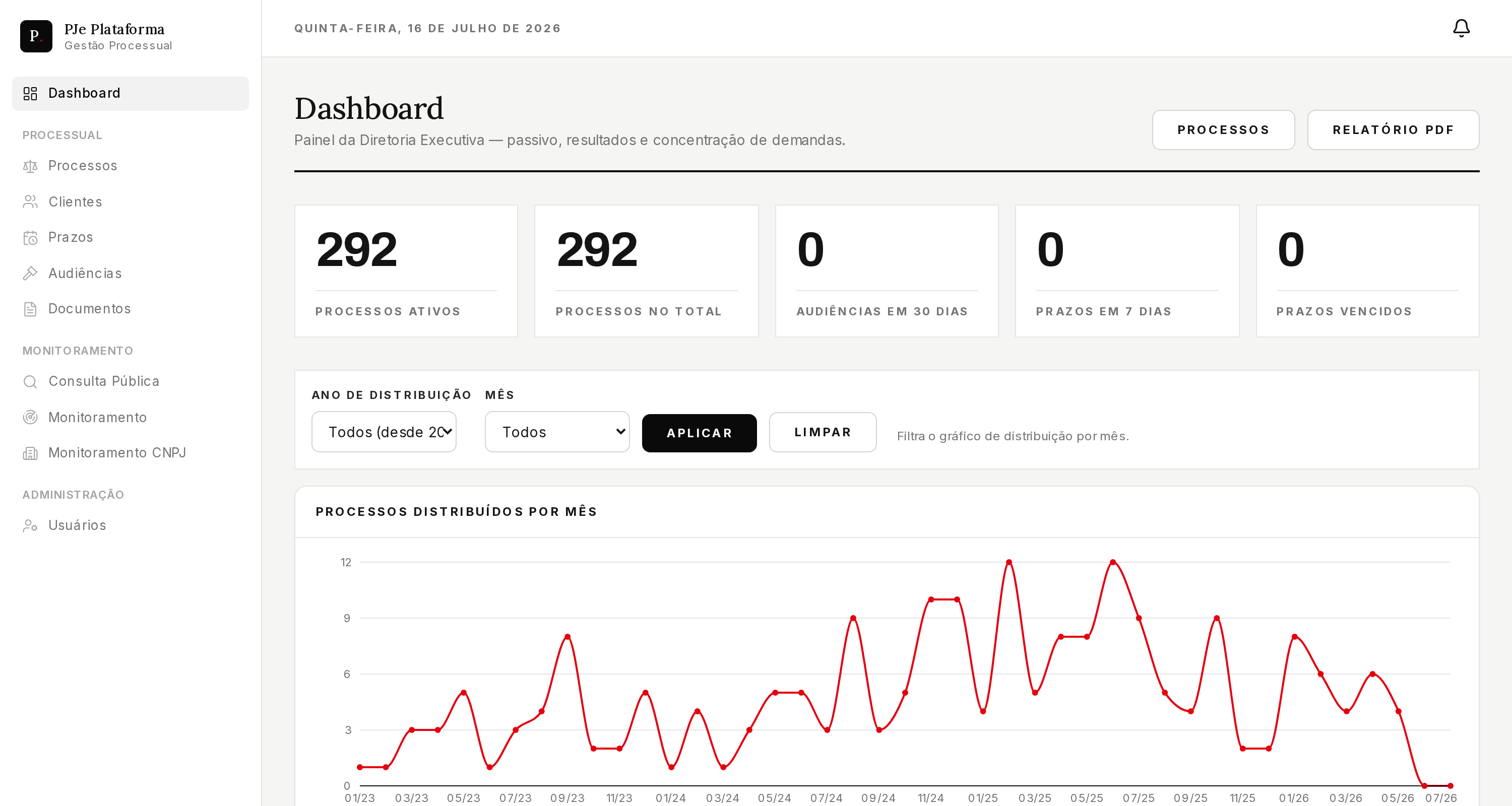Image resolution: width=1512 pixels, height=806 pixels.
Task: Expand the Ano de Distribuição dropdown
Action: coord(384,432)
